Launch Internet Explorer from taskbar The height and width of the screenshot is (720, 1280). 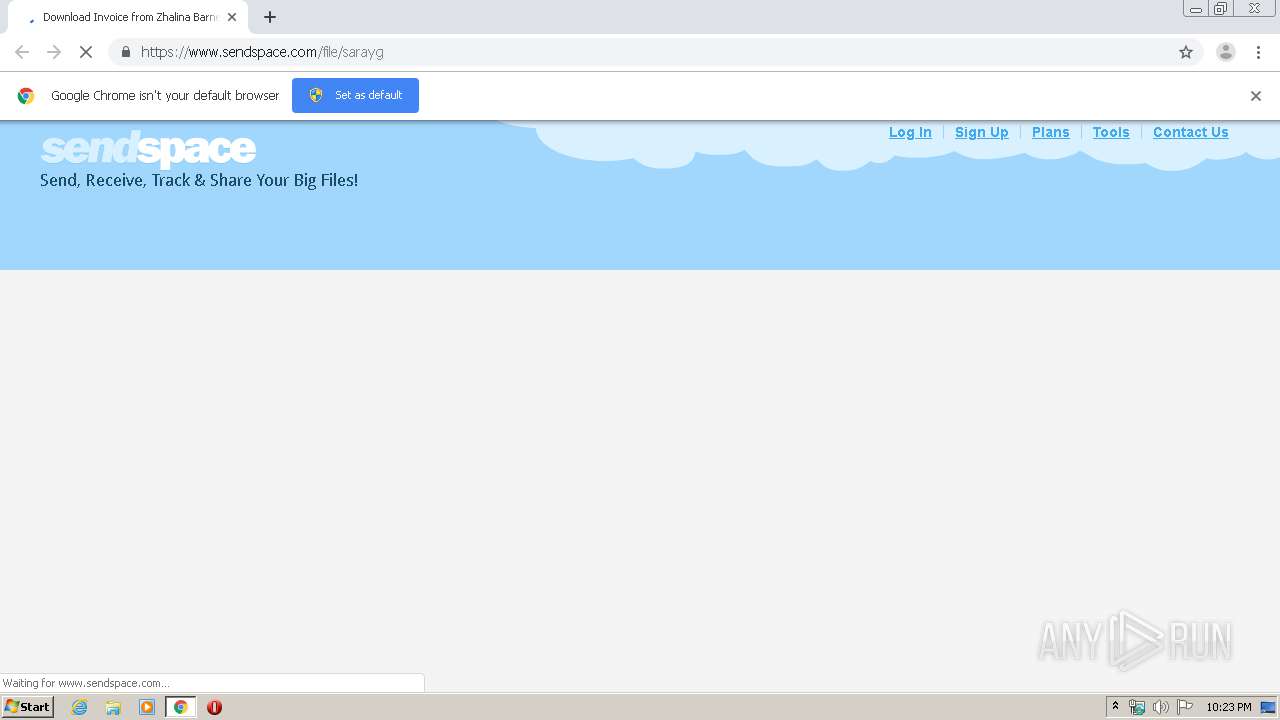click(80, 707)
